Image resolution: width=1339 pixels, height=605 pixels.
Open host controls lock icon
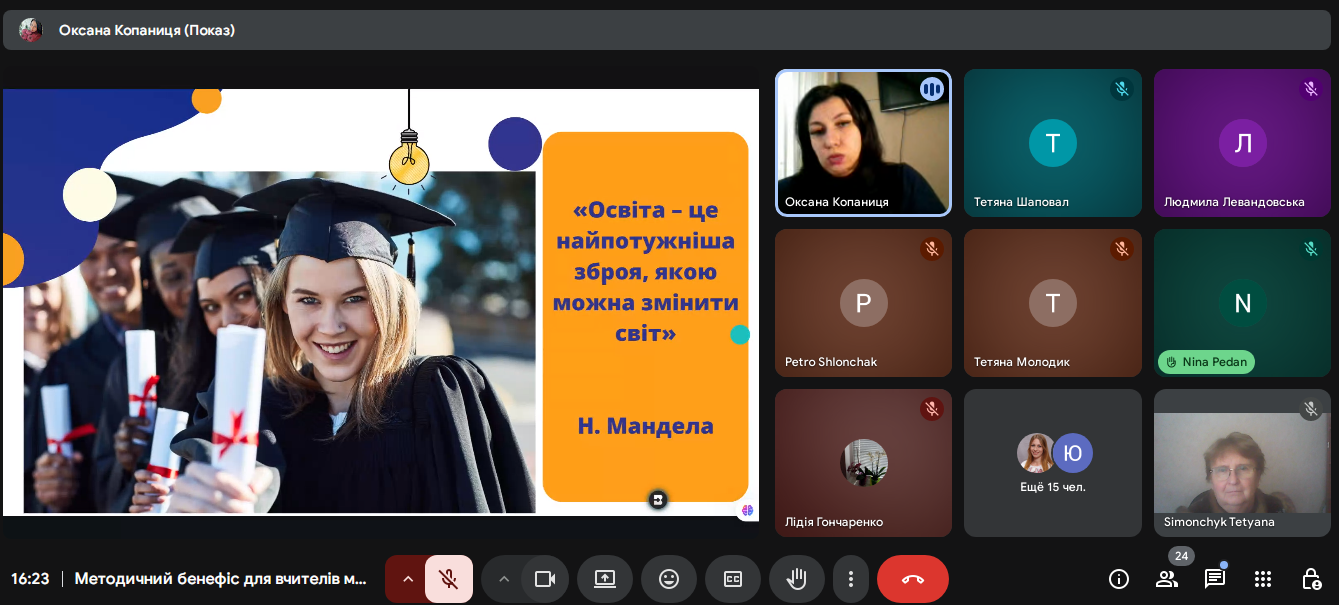[1310, 579]
